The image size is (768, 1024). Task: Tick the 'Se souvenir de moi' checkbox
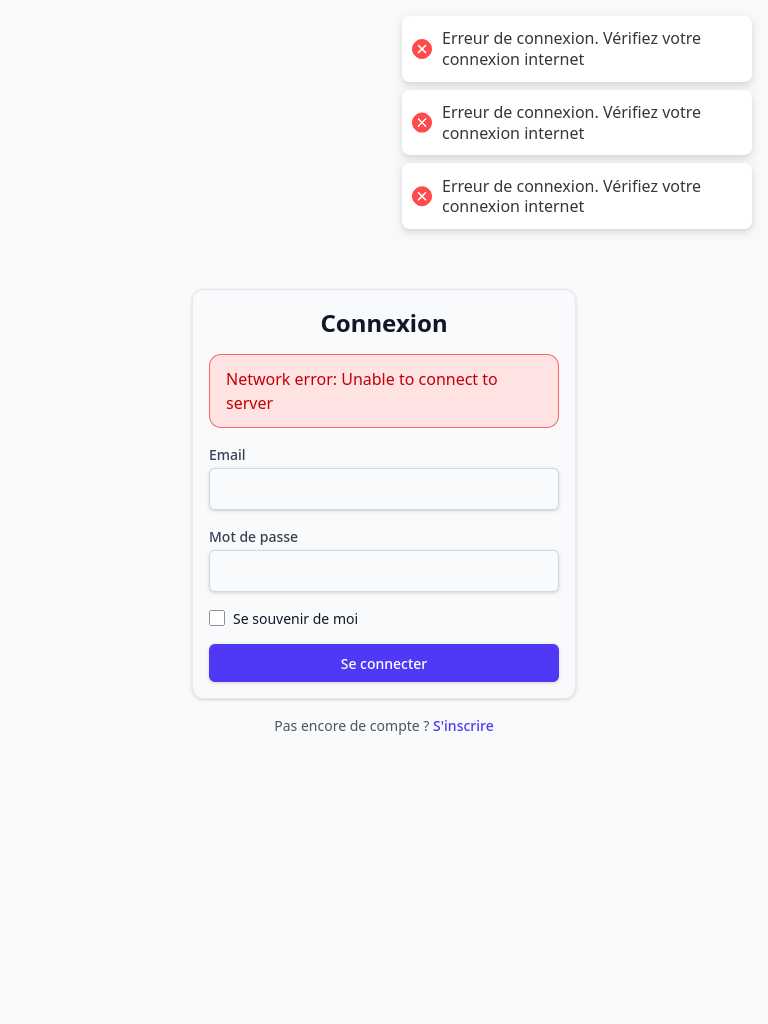(x=217, y=618)
